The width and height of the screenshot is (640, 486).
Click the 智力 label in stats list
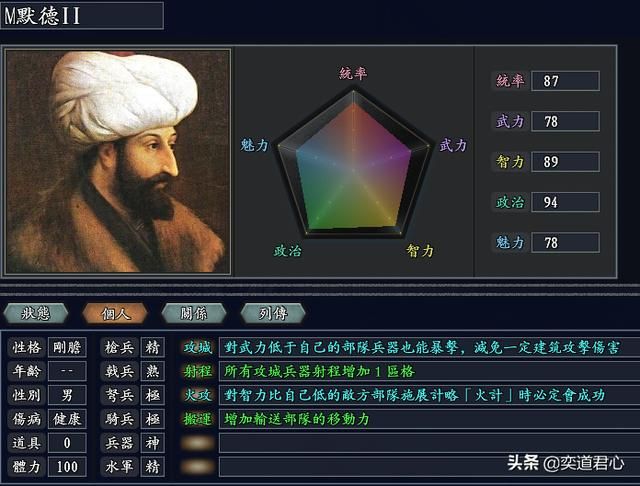(510, 162)
